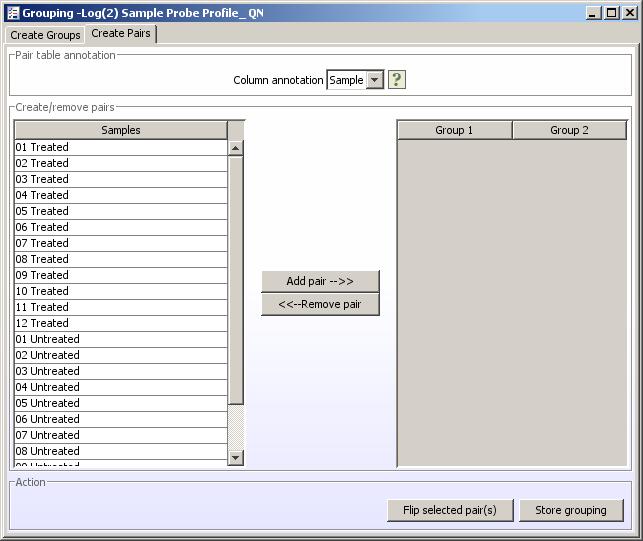This screenshot has height=541, width=643.
Task: Click the Remove pair button
Action: [x=320, y=304]
